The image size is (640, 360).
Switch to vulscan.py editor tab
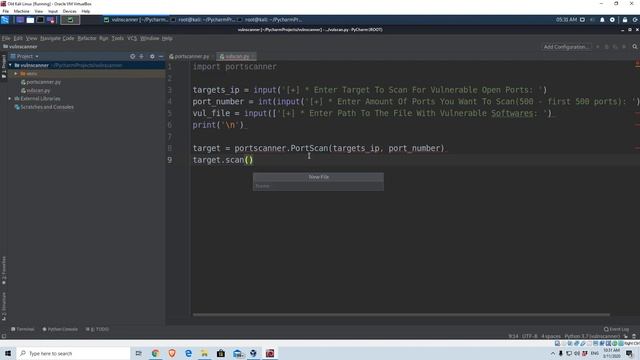point(237,57)
